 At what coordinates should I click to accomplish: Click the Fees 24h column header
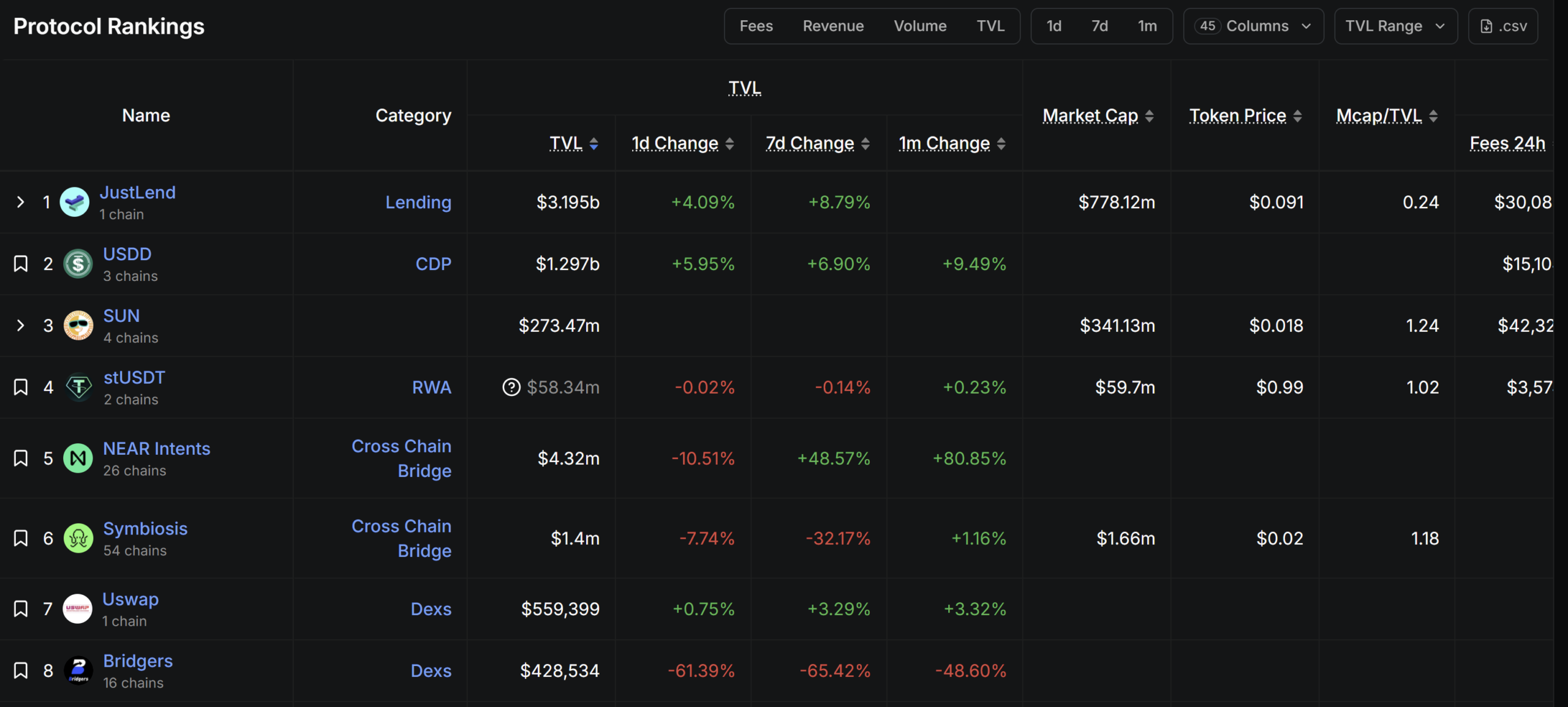(x=1507, y=143)
